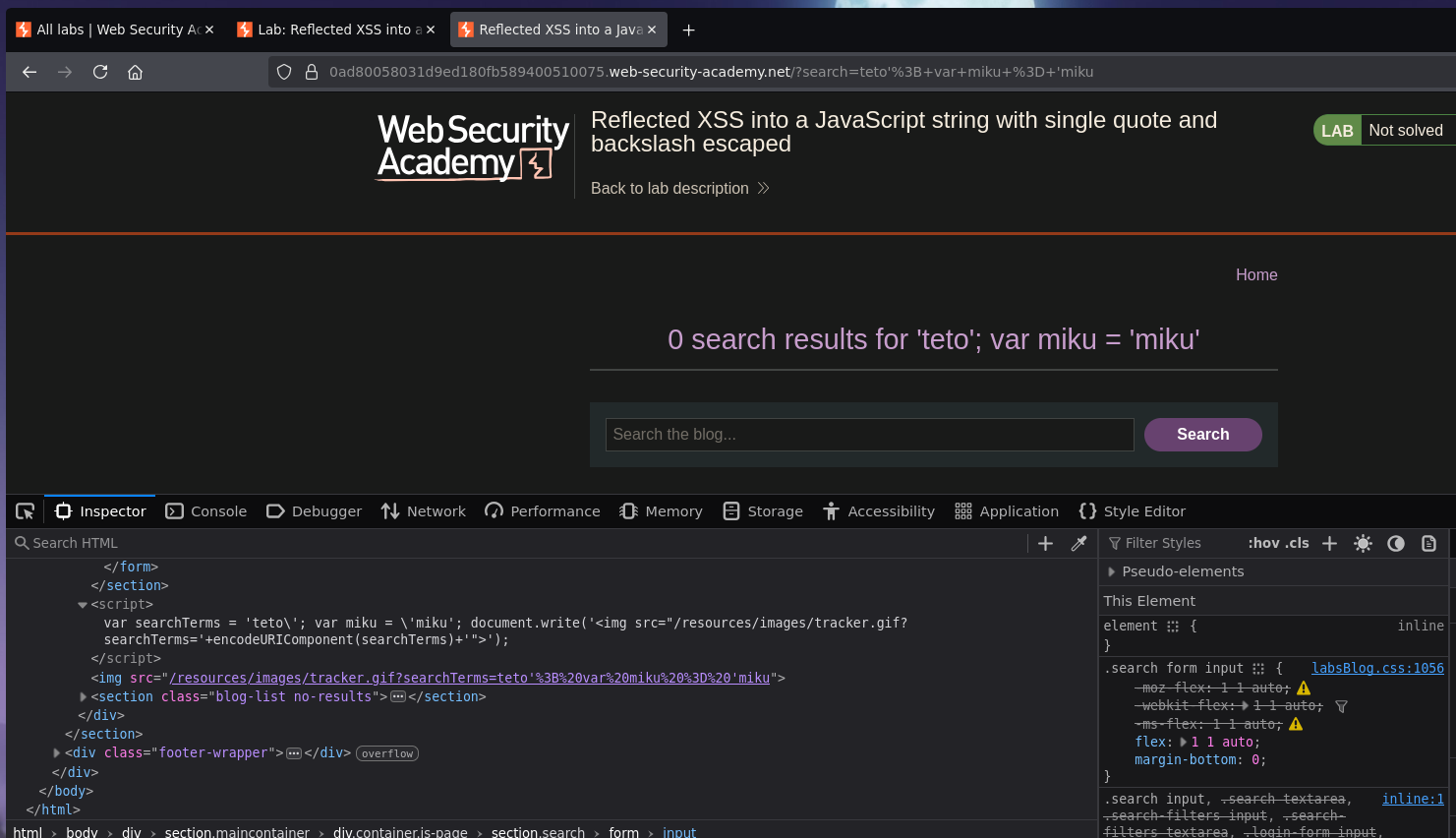Toggle print media simulation
The image size is (1456, 838).
click(1429, 543)
